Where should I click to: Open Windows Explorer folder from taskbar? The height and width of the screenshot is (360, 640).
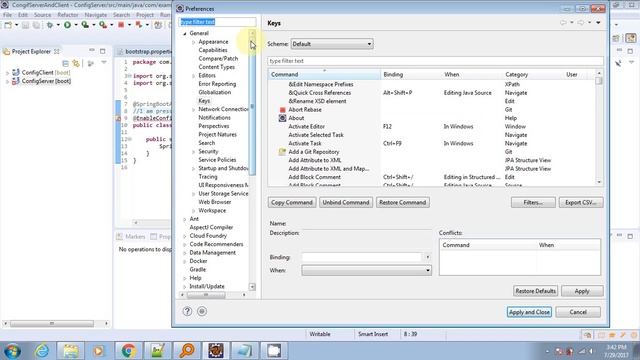point(71,351)
